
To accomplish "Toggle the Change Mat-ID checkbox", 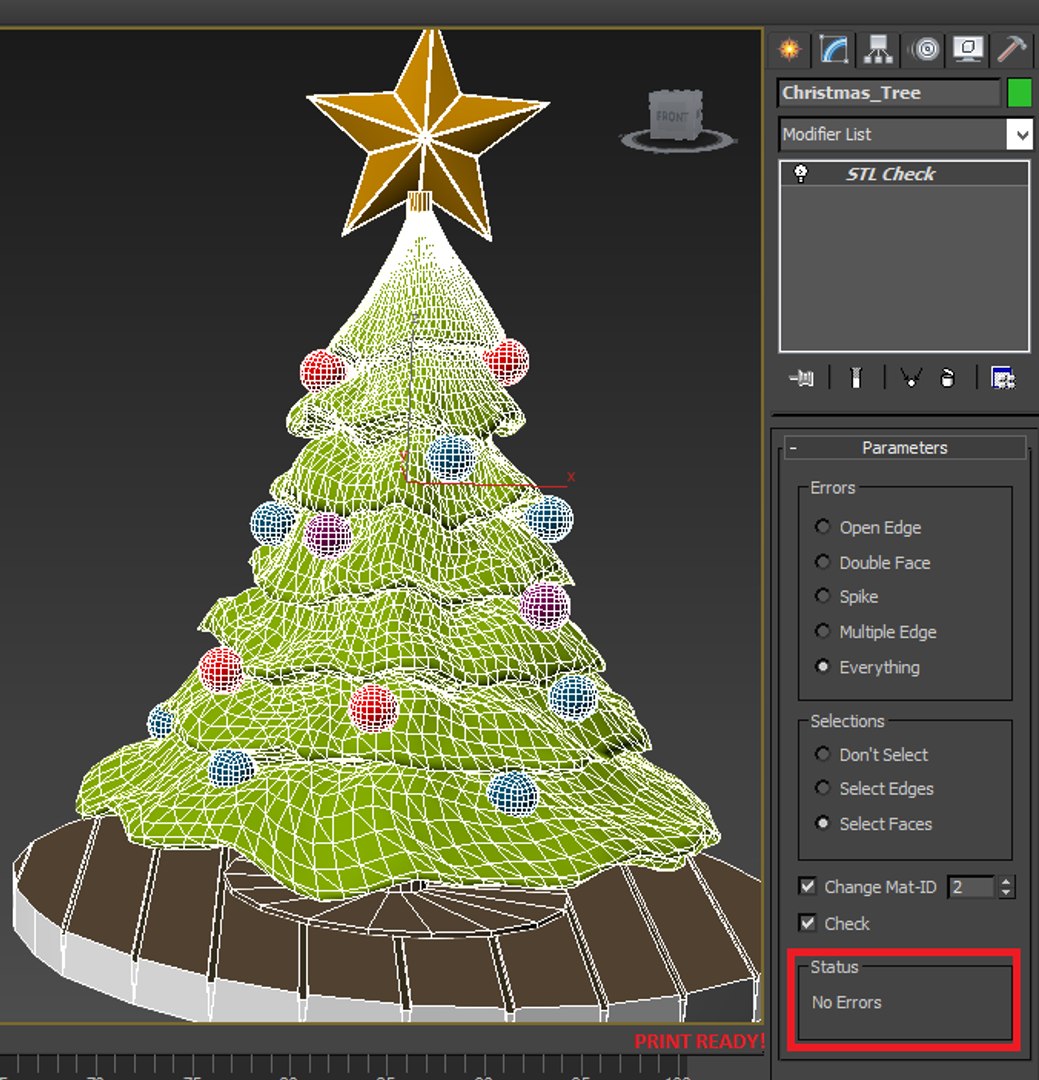I will (807, 886).
